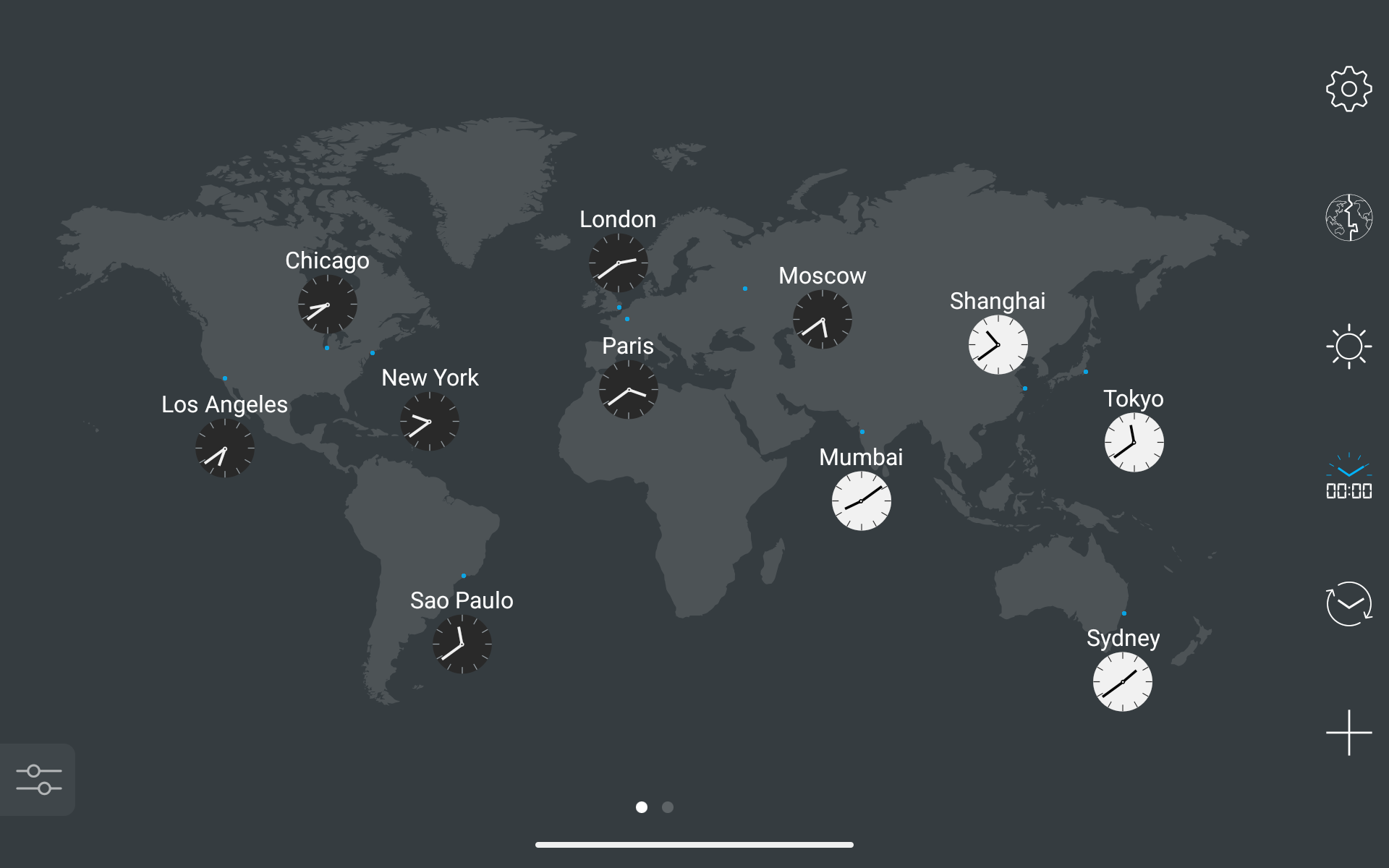The height and width of the screenshot is (868, 1389).
Task: Tap the London analog clock
Action: pos(618,263)
